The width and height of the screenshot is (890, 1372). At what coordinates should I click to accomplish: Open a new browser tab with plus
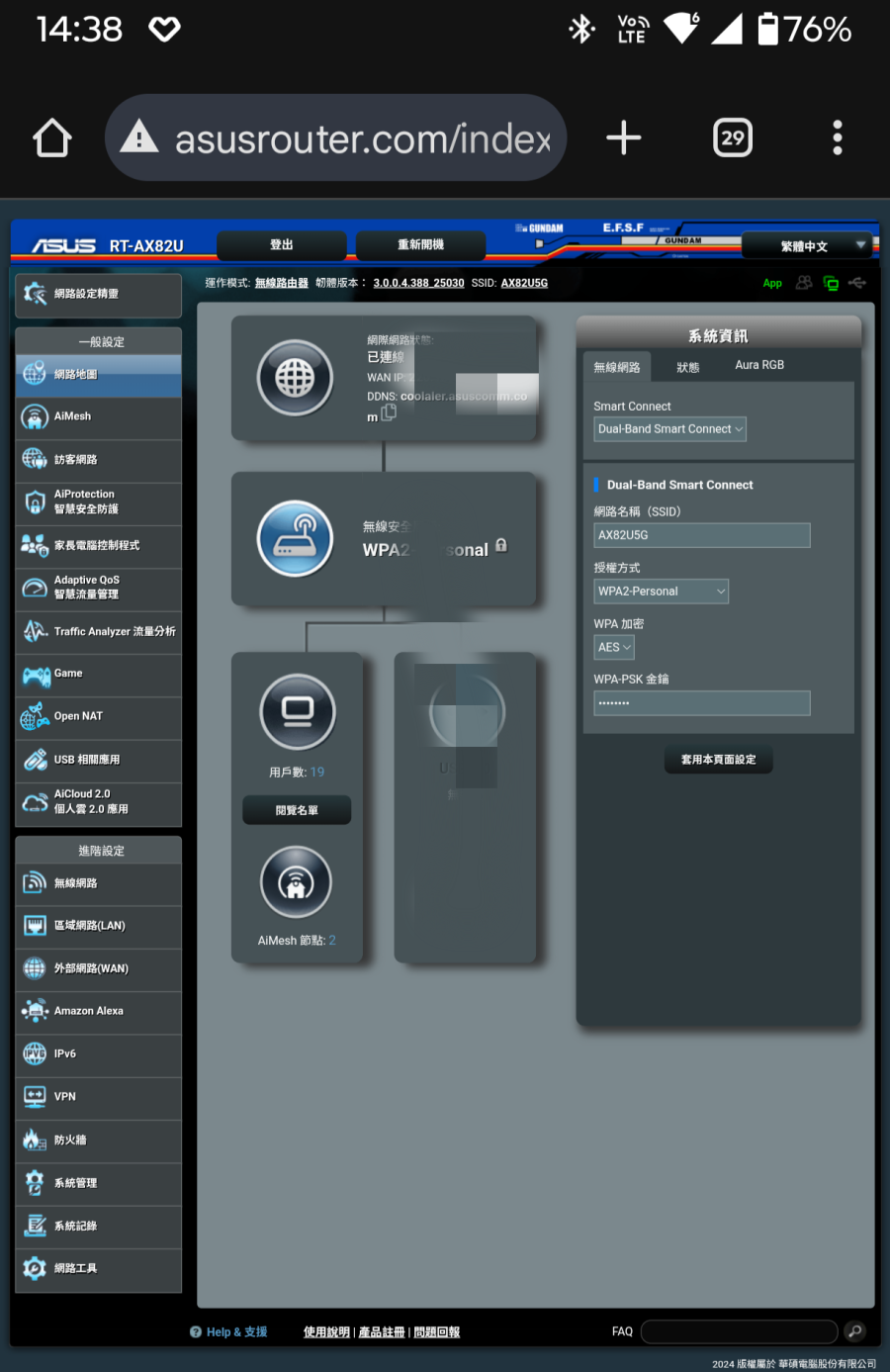pos(623,138)
